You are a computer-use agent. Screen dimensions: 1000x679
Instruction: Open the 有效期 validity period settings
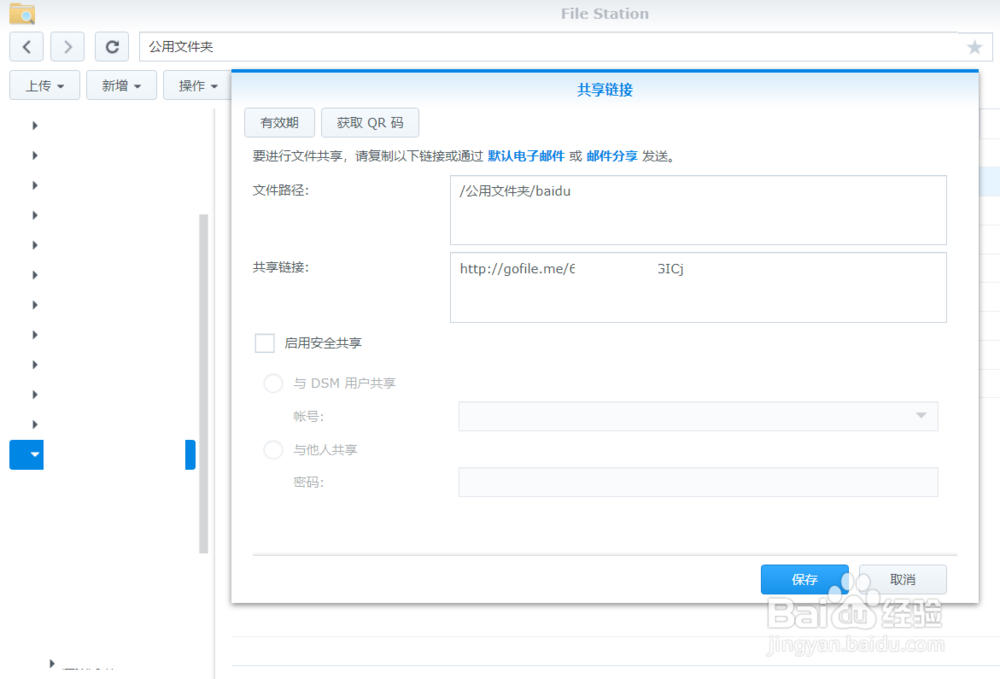tap(279, 122)
